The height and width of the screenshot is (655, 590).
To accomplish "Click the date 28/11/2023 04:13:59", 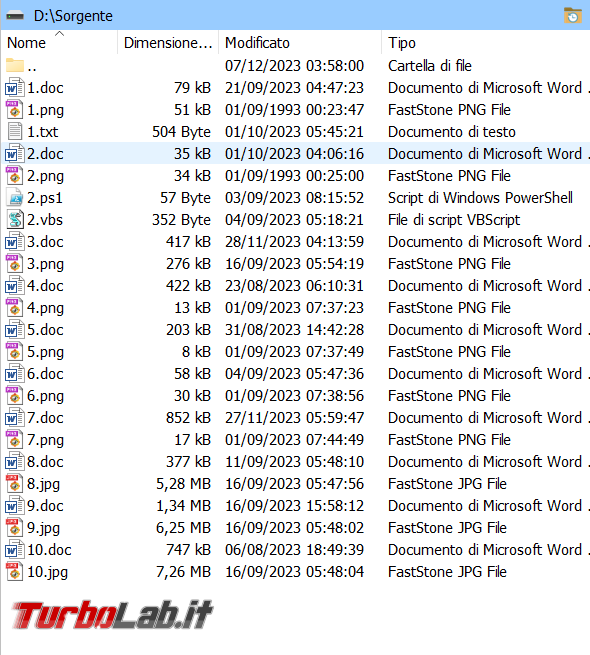I will (x=294, y=242).
